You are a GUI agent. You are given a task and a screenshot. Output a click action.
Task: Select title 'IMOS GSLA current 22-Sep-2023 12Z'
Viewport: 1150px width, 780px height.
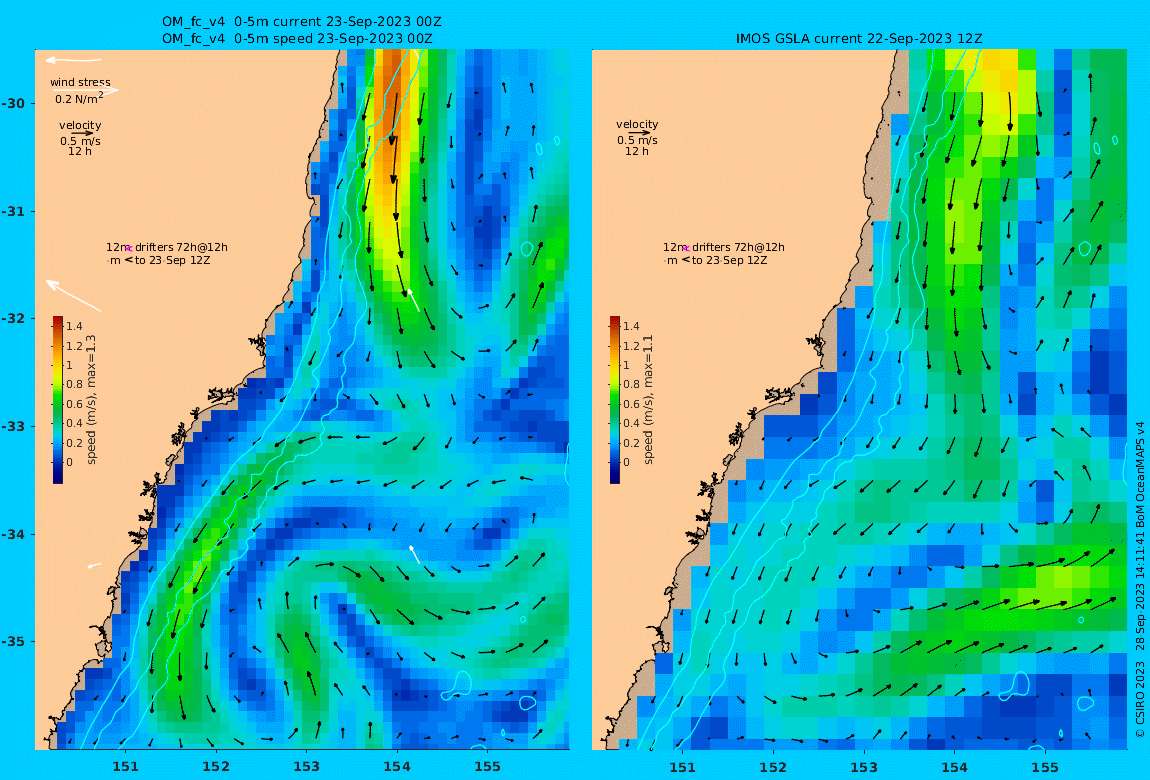tap(859, 39)
